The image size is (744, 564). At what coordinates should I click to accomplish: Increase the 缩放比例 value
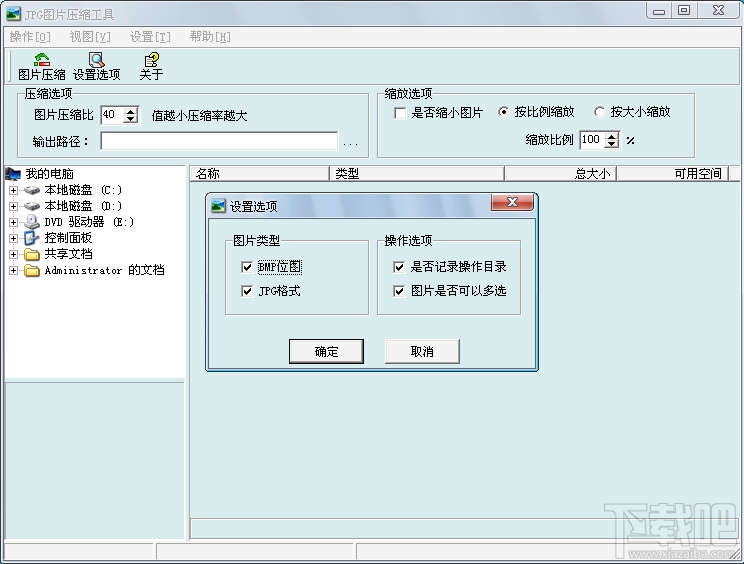pyautogui.click(x=612, y=136)
